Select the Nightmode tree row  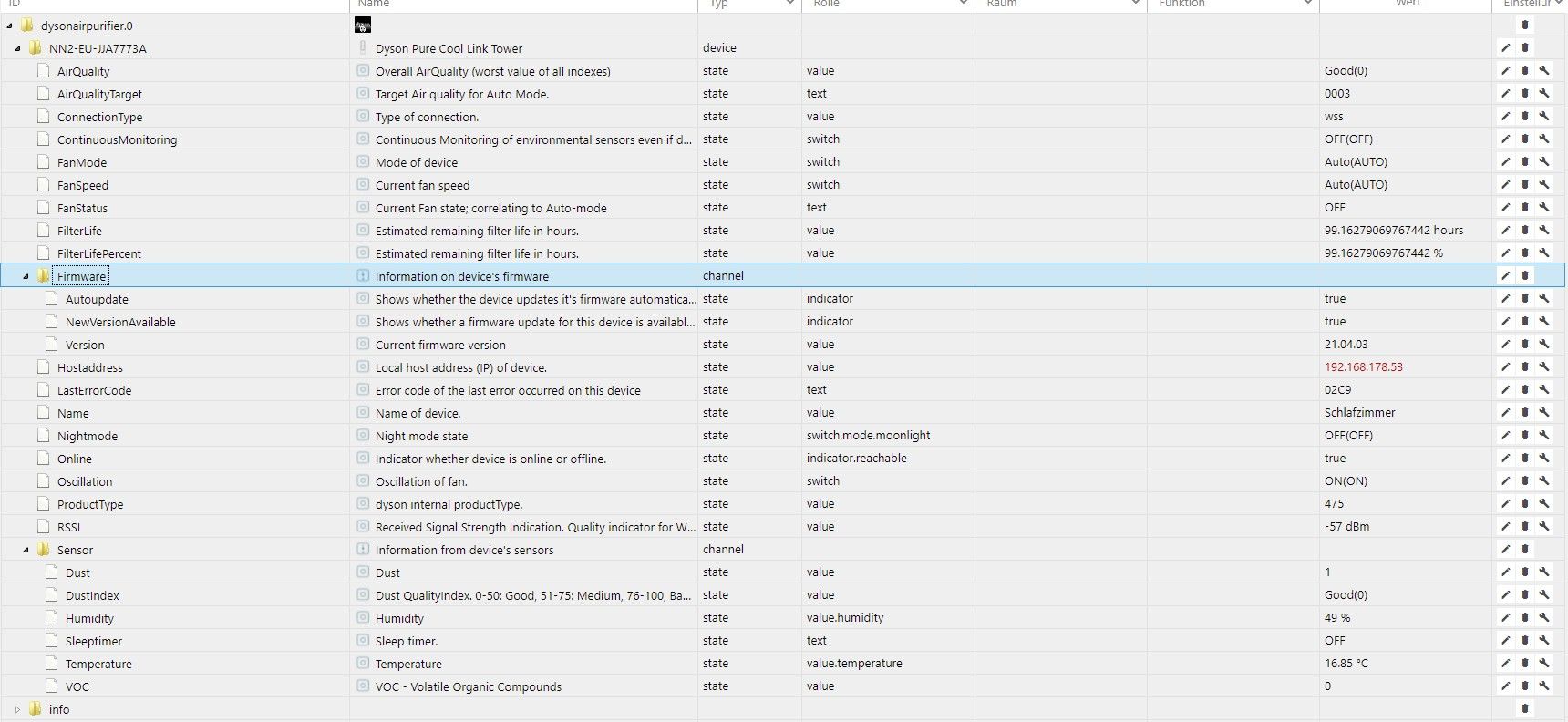(784, 436)
